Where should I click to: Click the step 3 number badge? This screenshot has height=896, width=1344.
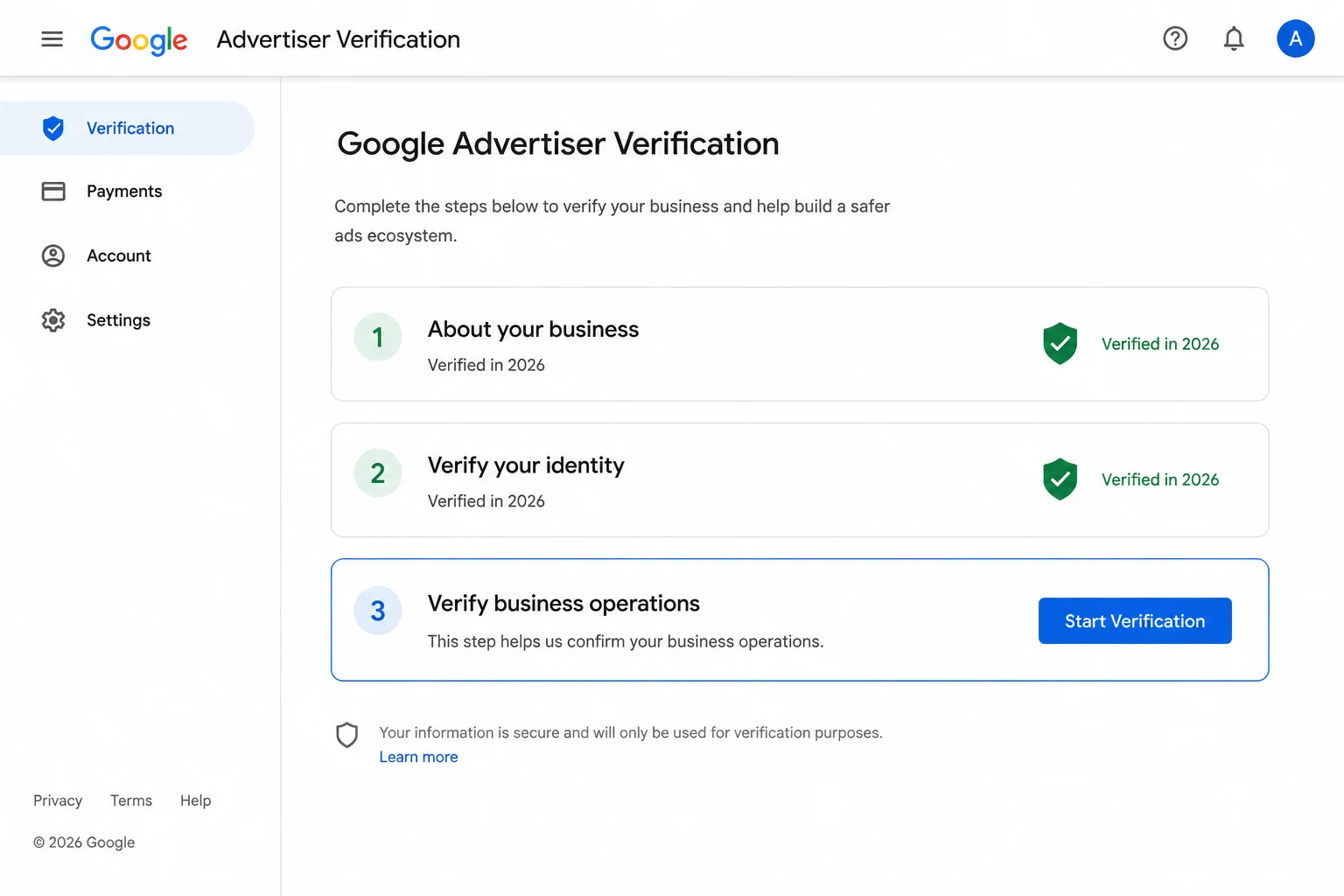[378, 611]
